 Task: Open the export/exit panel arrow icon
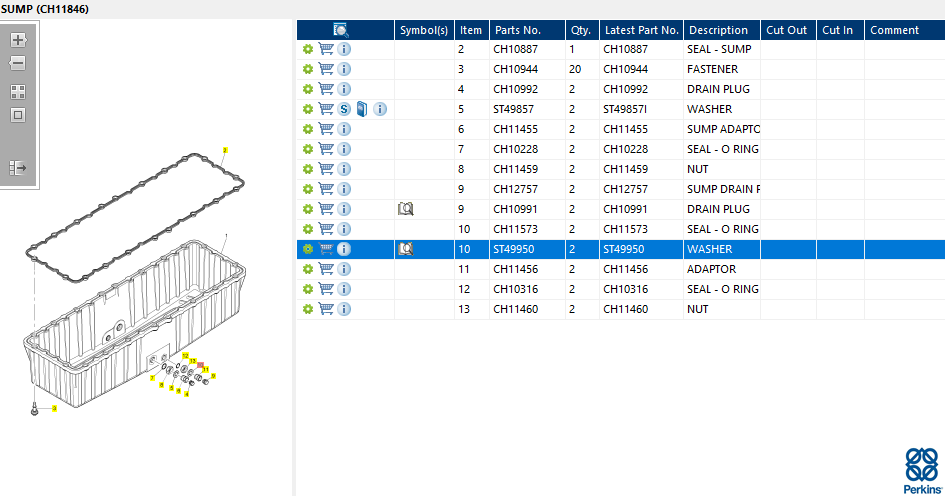pos(18,168)
